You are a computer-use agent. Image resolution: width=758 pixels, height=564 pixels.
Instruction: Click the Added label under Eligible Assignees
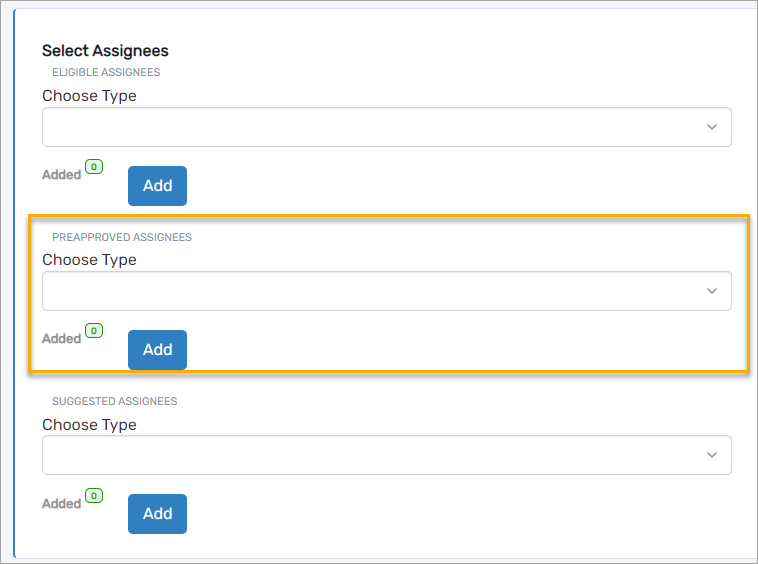61,175
